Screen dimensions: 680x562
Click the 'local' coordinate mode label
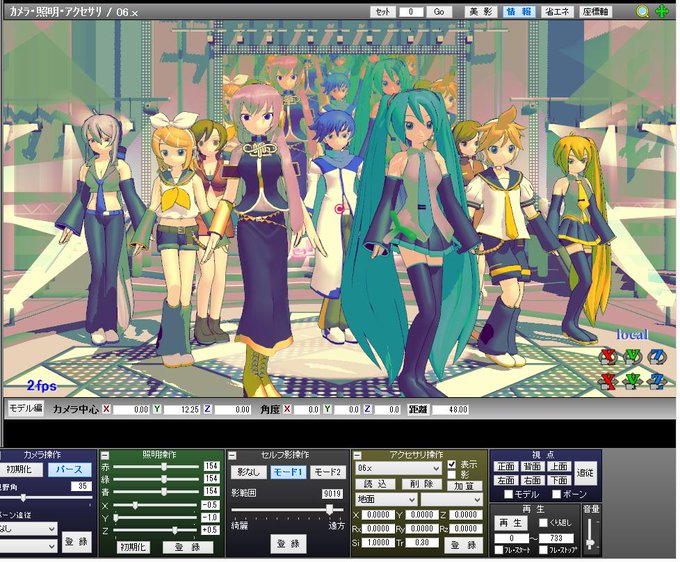click(632, 334)
